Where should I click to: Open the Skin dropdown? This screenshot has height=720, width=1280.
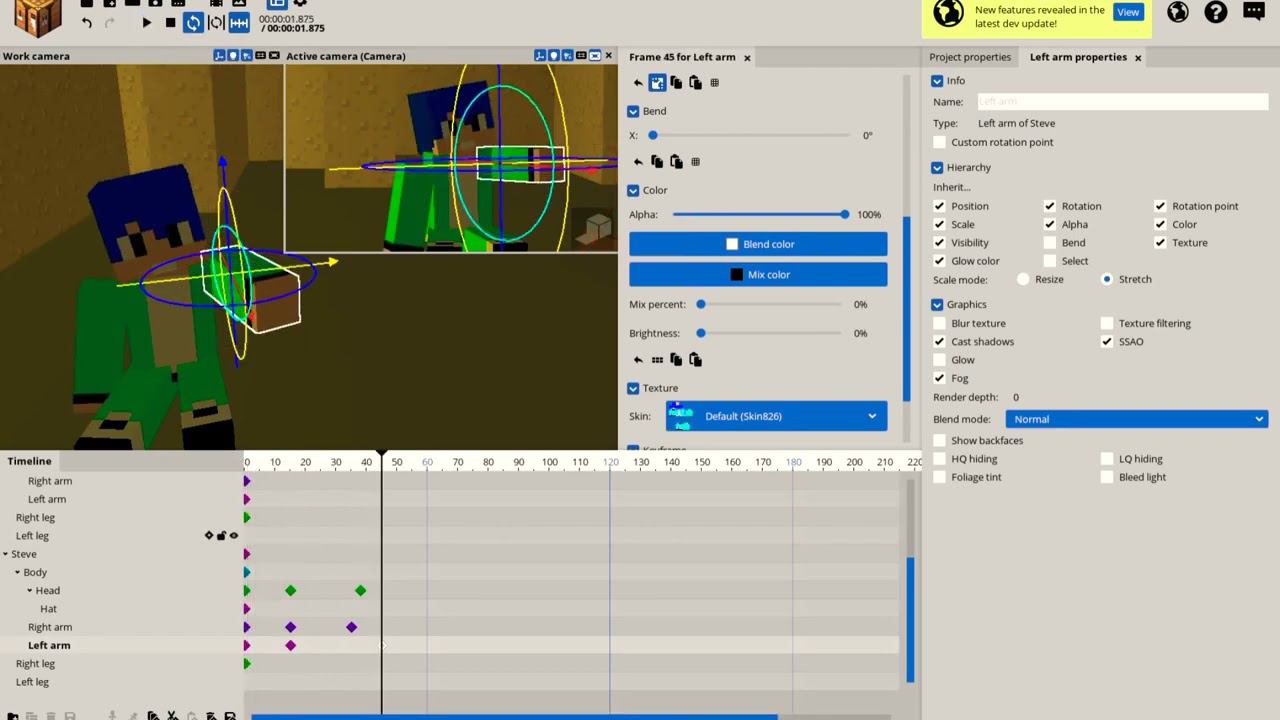776,416
